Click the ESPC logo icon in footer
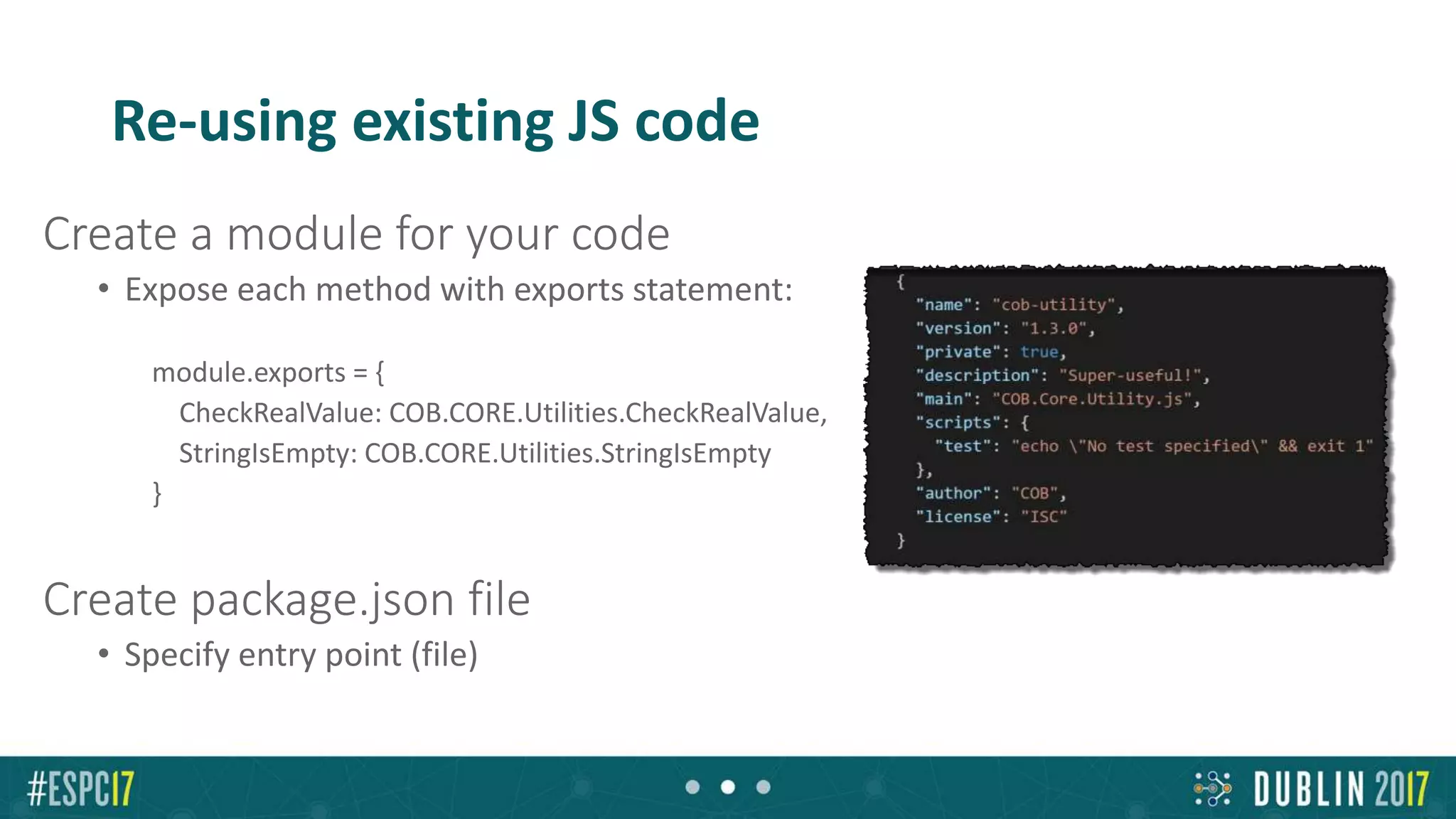Viewport: 1456px width, 819px height. click(x=1212, y=788)
